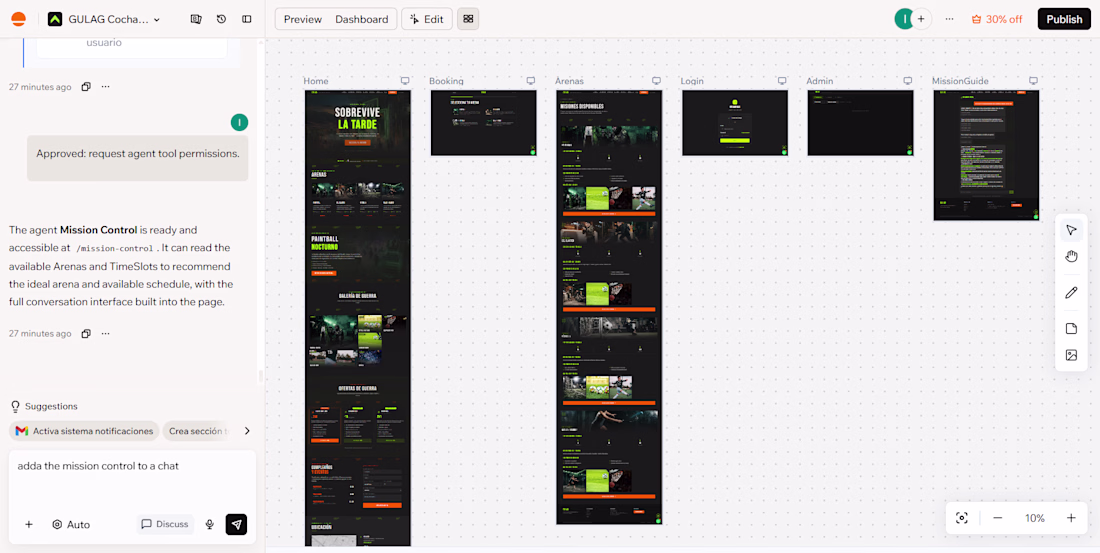The width and height of the screenshot is (1100, 553).
Task: Select the sticky note tool
Action: (x=1071, y=328)
